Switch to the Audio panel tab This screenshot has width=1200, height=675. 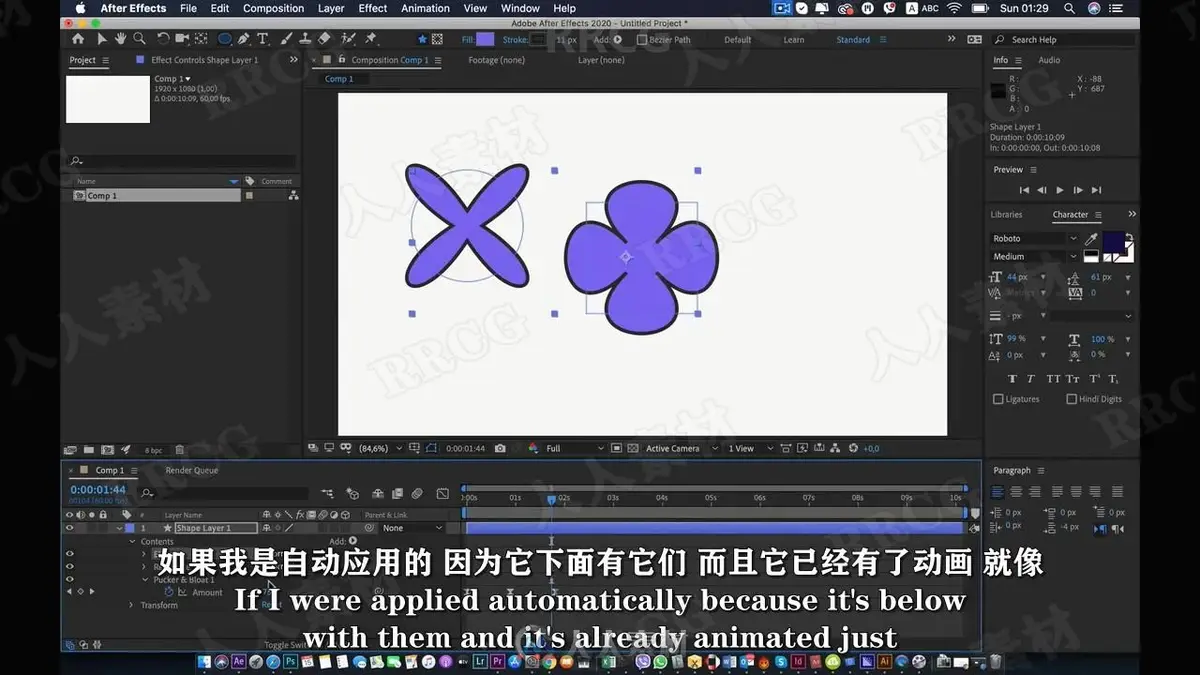point(1049,60)
